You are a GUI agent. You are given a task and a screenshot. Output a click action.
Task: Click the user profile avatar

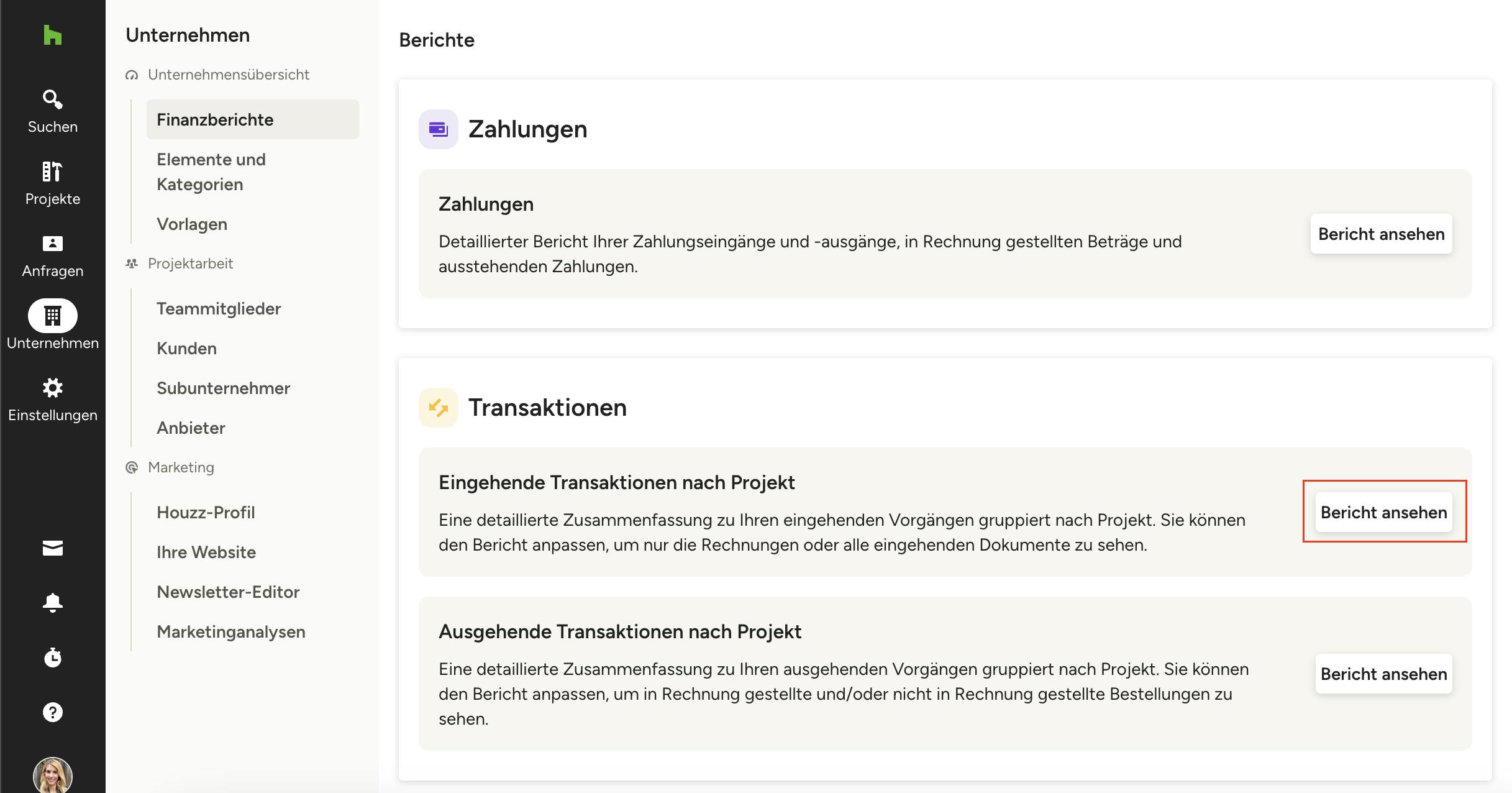pos(53,775)
